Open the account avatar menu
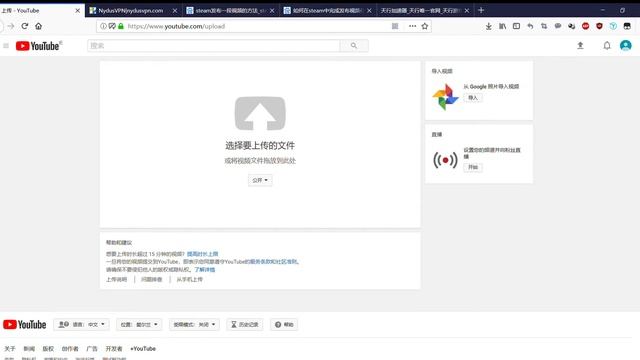This screenshot has height=360, width=640. point(626,46)
